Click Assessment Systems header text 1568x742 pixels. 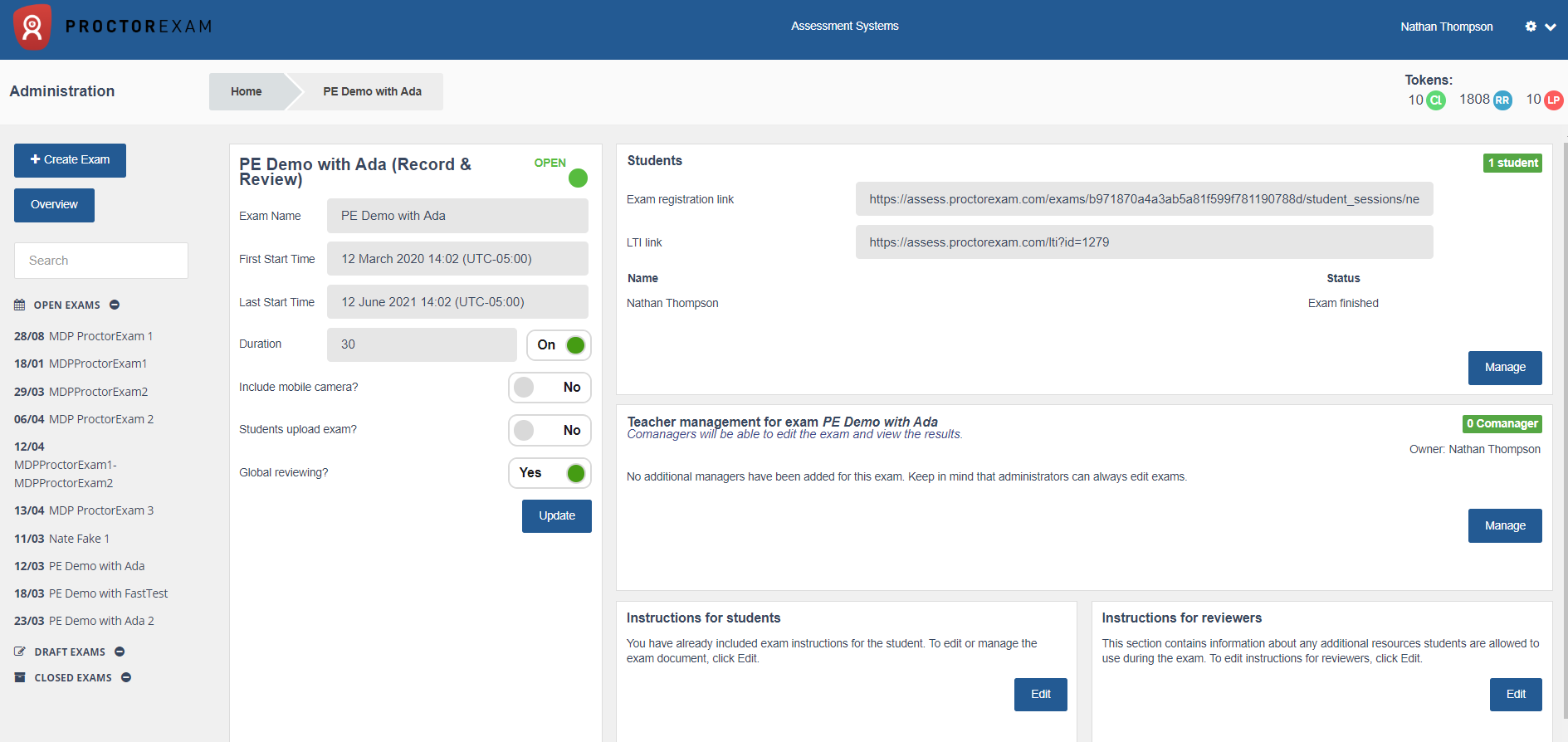click(x=844, y=26)
